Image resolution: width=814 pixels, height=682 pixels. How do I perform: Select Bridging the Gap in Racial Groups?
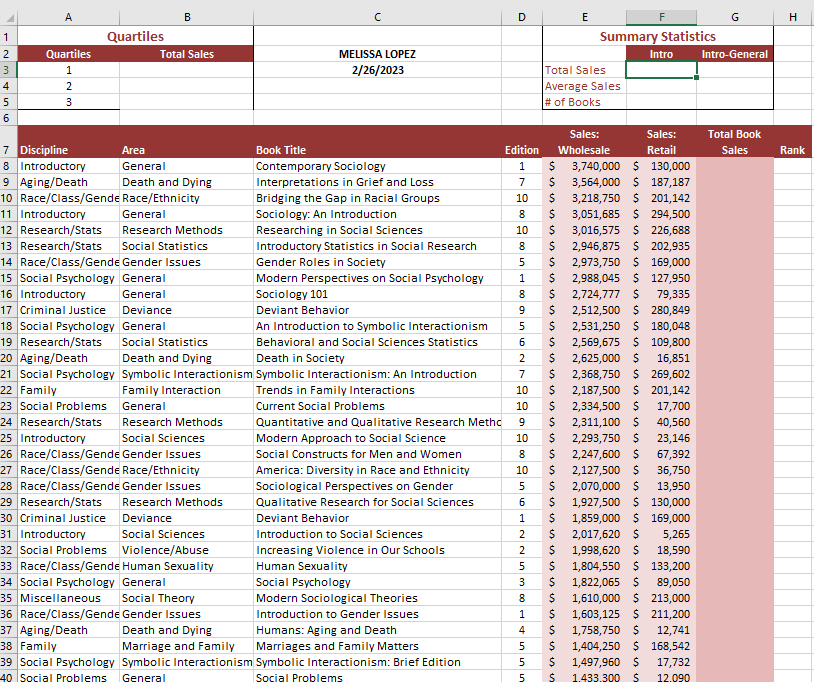[x=377, y=198]
